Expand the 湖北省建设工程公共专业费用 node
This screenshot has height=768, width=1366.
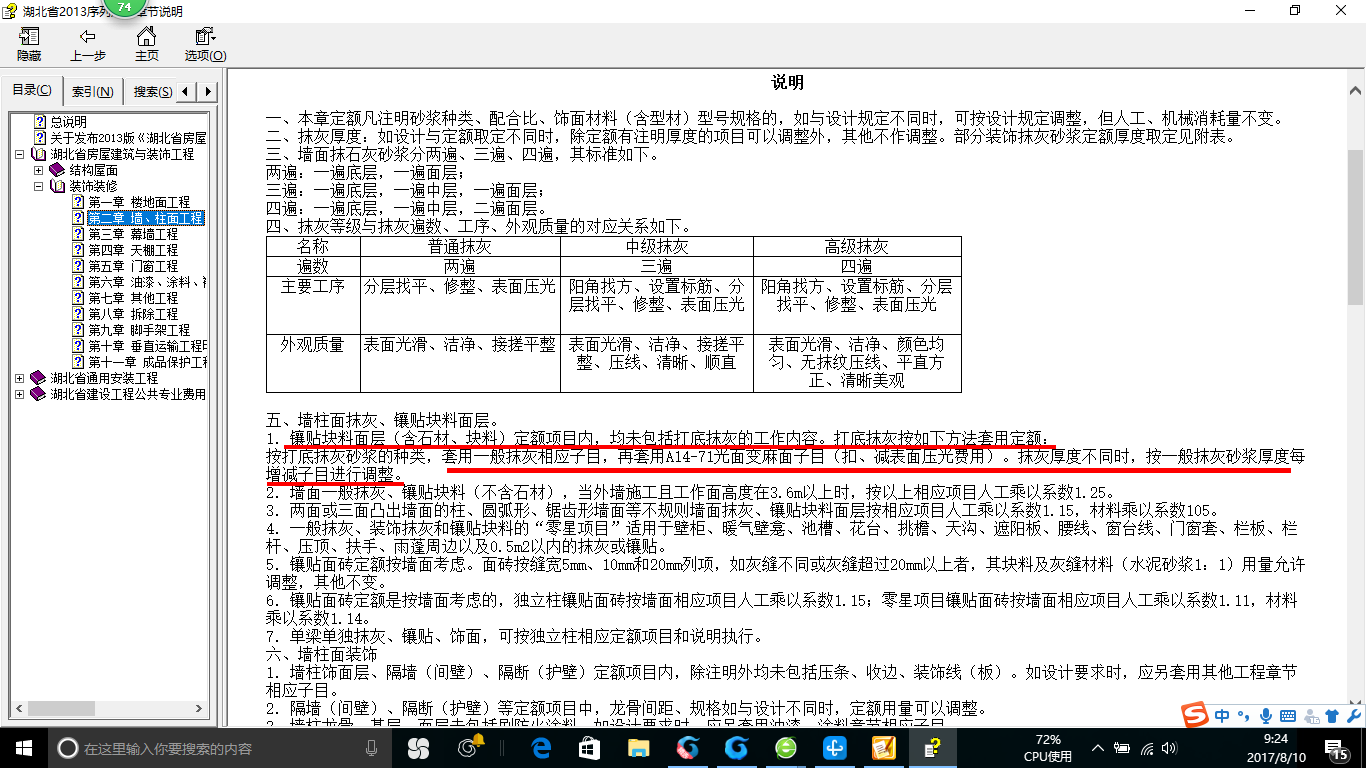pos(20,394)
